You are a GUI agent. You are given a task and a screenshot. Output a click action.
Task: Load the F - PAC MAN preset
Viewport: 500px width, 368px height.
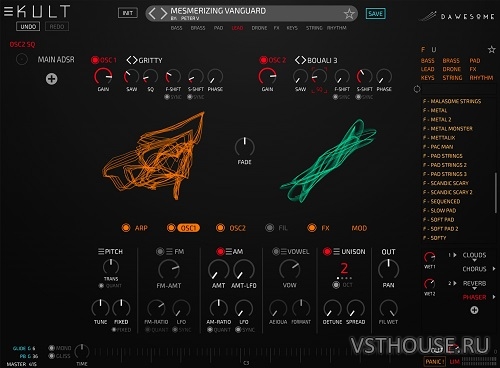tap(438, 147)
